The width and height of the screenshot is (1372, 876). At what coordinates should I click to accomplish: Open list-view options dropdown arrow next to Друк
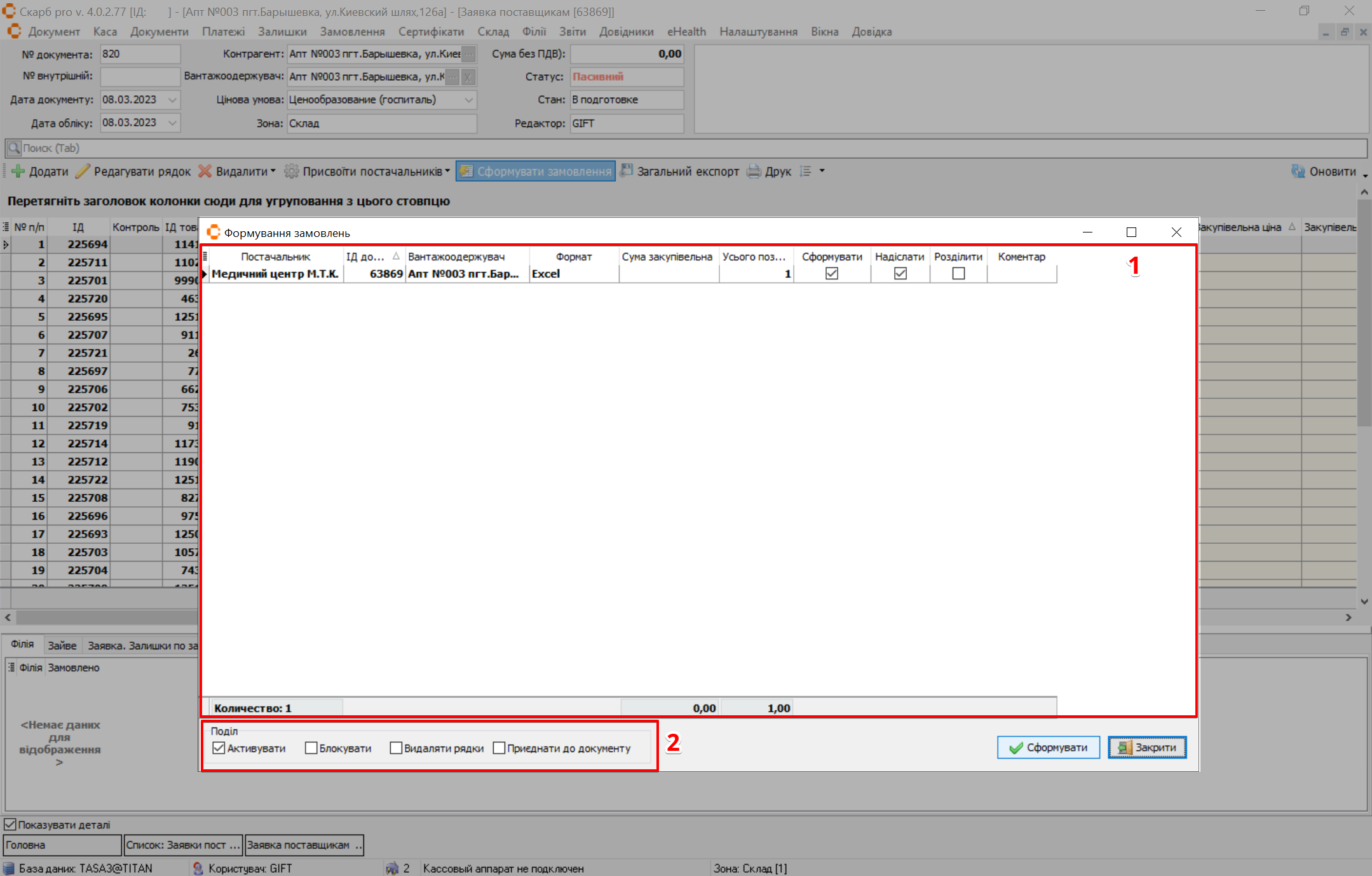pos(822,171)
